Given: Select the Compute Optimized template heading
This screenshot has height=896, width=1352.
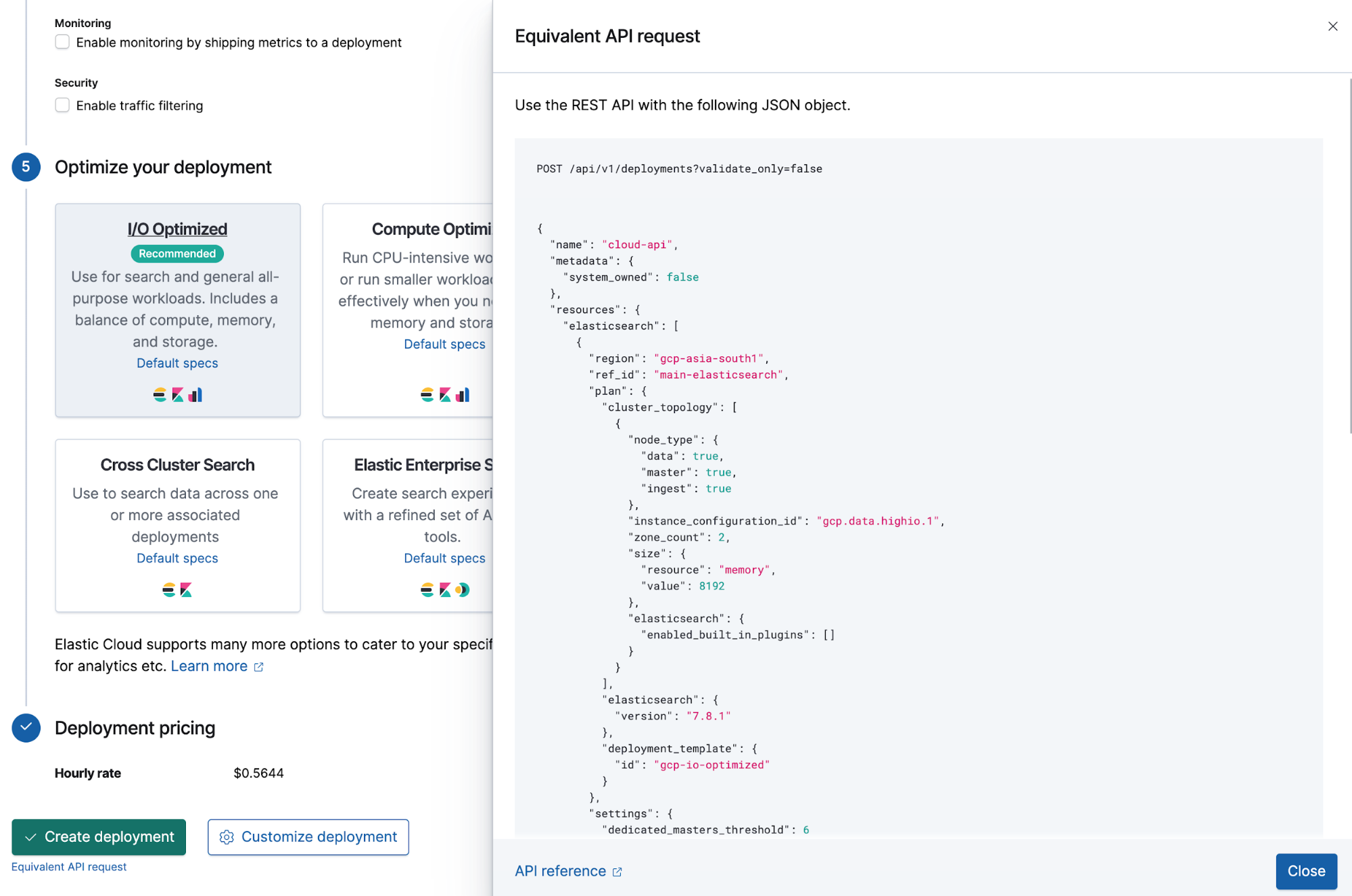Looking at the screenshot, I should pos(432,229).
